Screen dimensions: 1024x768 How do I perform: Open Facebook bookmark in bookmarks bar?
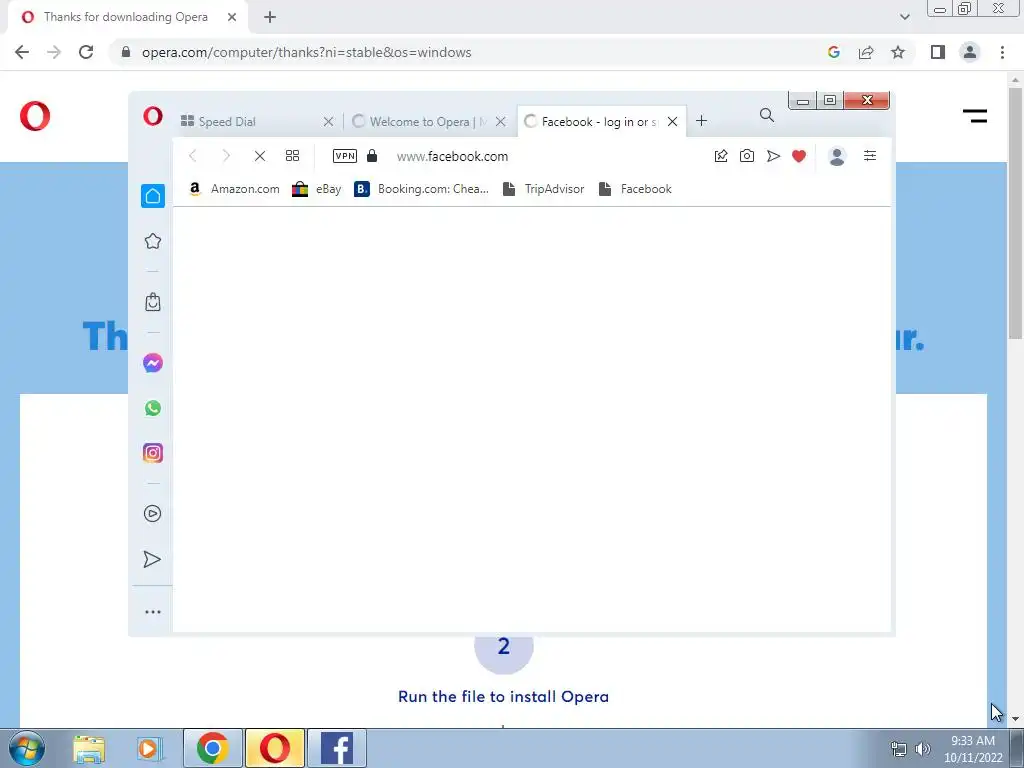point(635,189)
